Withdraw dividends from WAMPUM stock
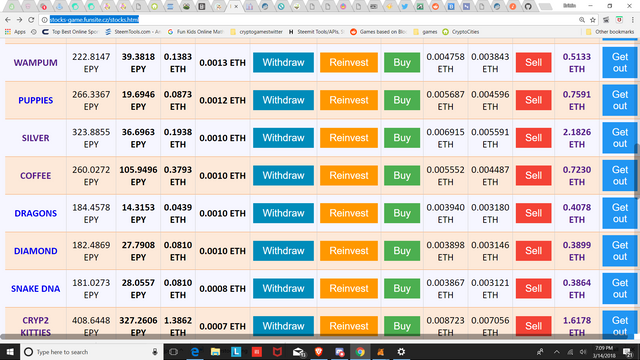The image size is (640, 360). pos(283,62)
